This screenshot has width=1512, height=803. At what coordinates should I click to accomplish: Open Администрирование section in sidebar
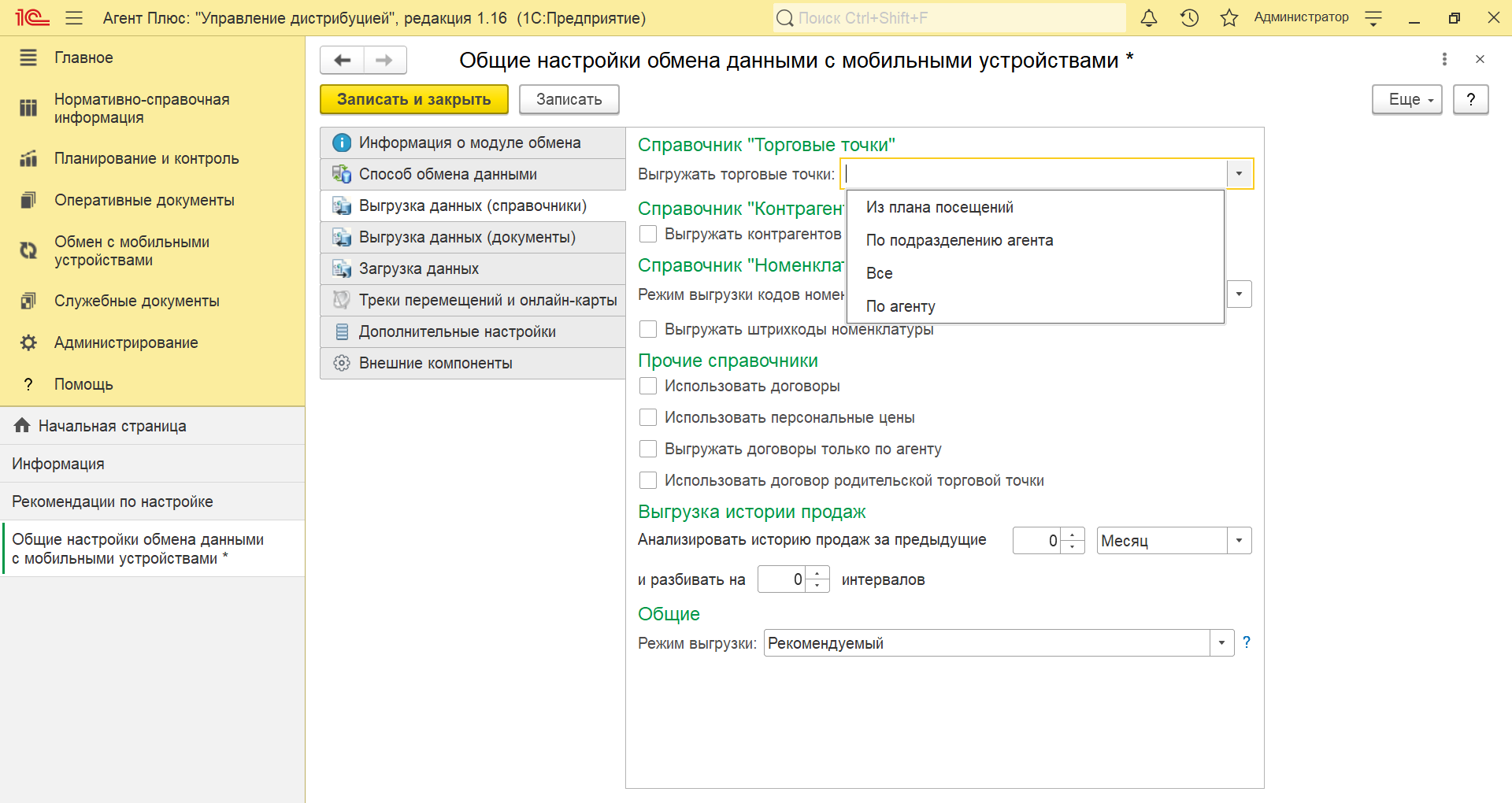pos(126,342)
